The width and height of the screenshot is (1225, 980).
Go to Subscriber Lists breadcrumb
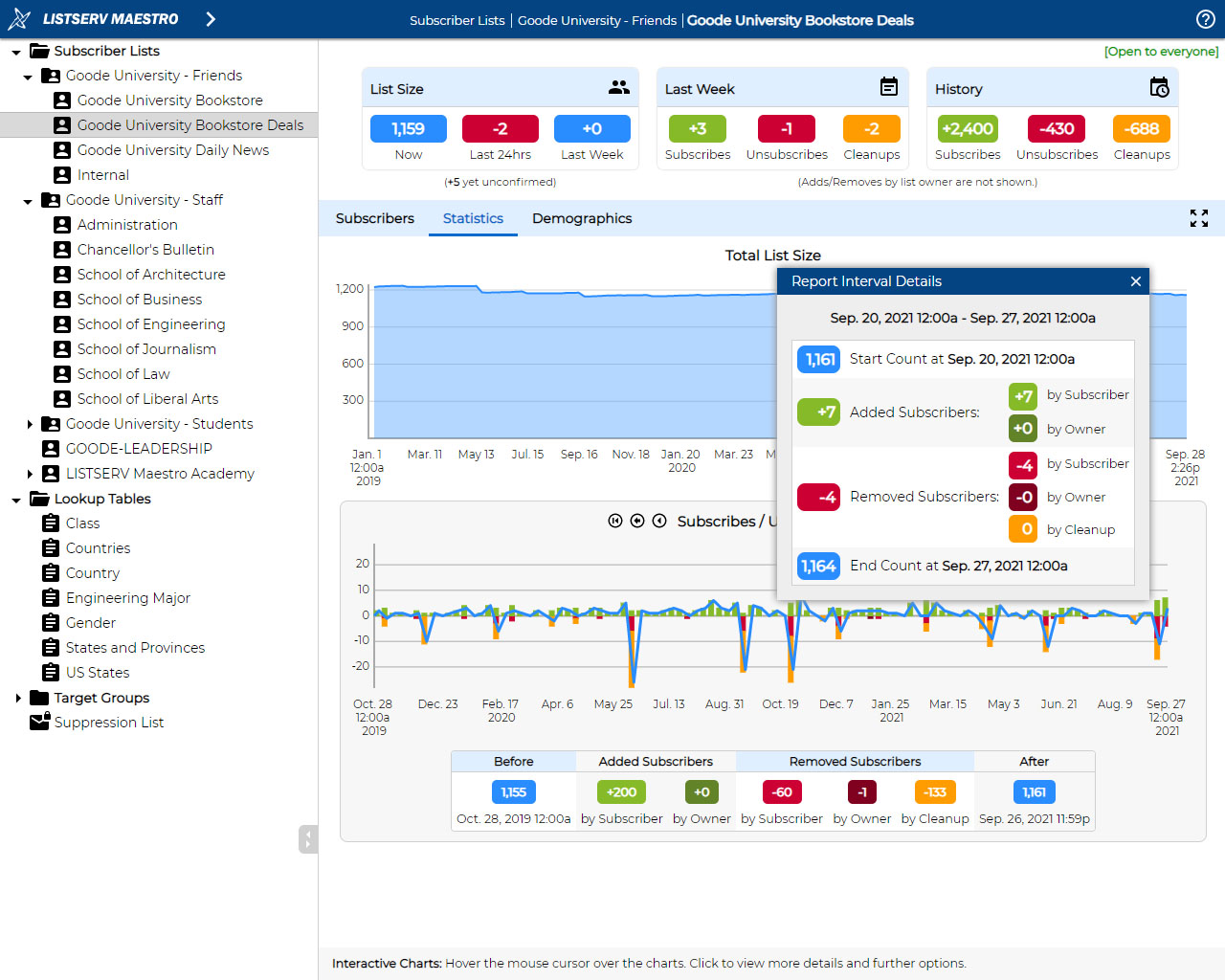457,20
